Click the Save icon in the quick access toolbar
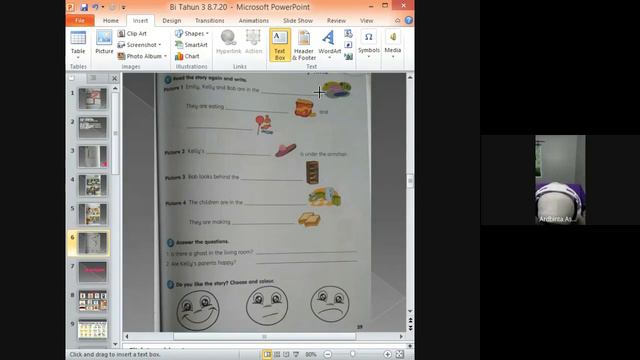Screen dimensions: 640x360 84,7
